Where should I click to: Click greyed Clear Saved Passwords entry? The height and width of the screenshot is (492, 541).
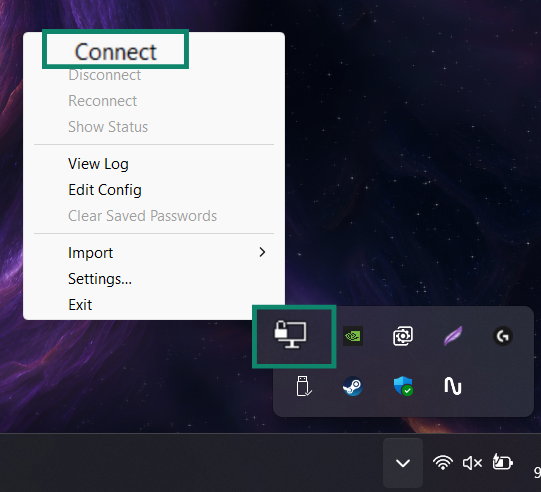[x=142, y=216]
